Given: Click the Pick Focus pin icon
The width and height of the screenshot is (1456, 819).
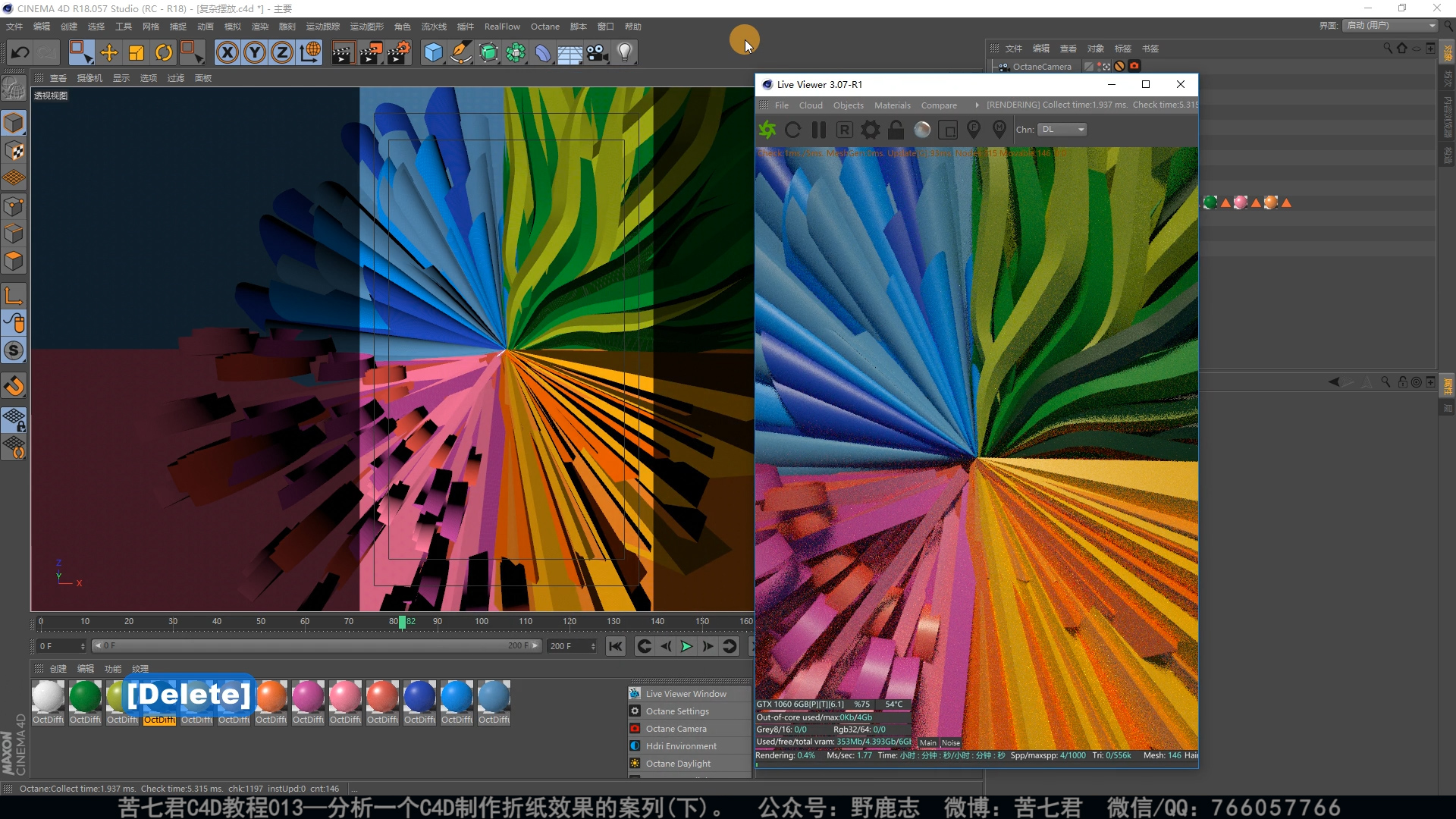Looking at the screenshot, I should tap(974, 130).
